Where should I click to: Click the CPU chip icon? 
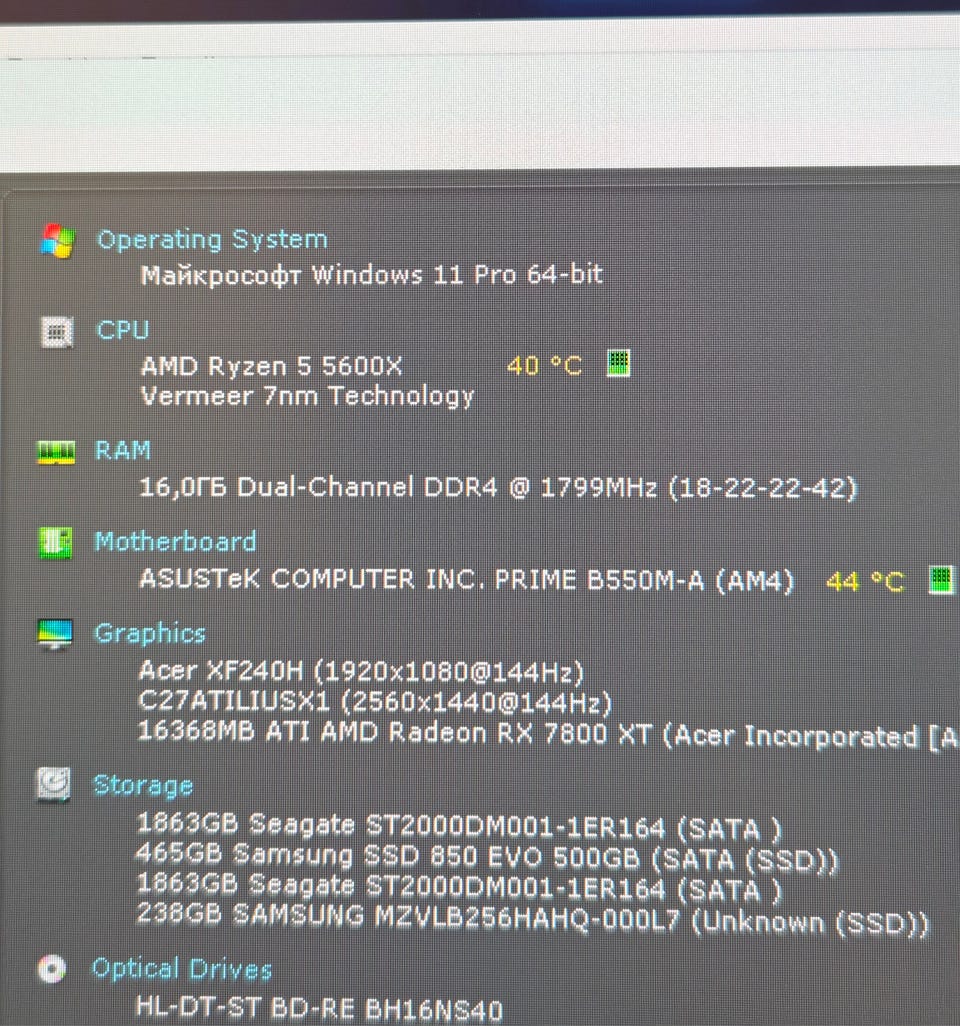point(57,332)
